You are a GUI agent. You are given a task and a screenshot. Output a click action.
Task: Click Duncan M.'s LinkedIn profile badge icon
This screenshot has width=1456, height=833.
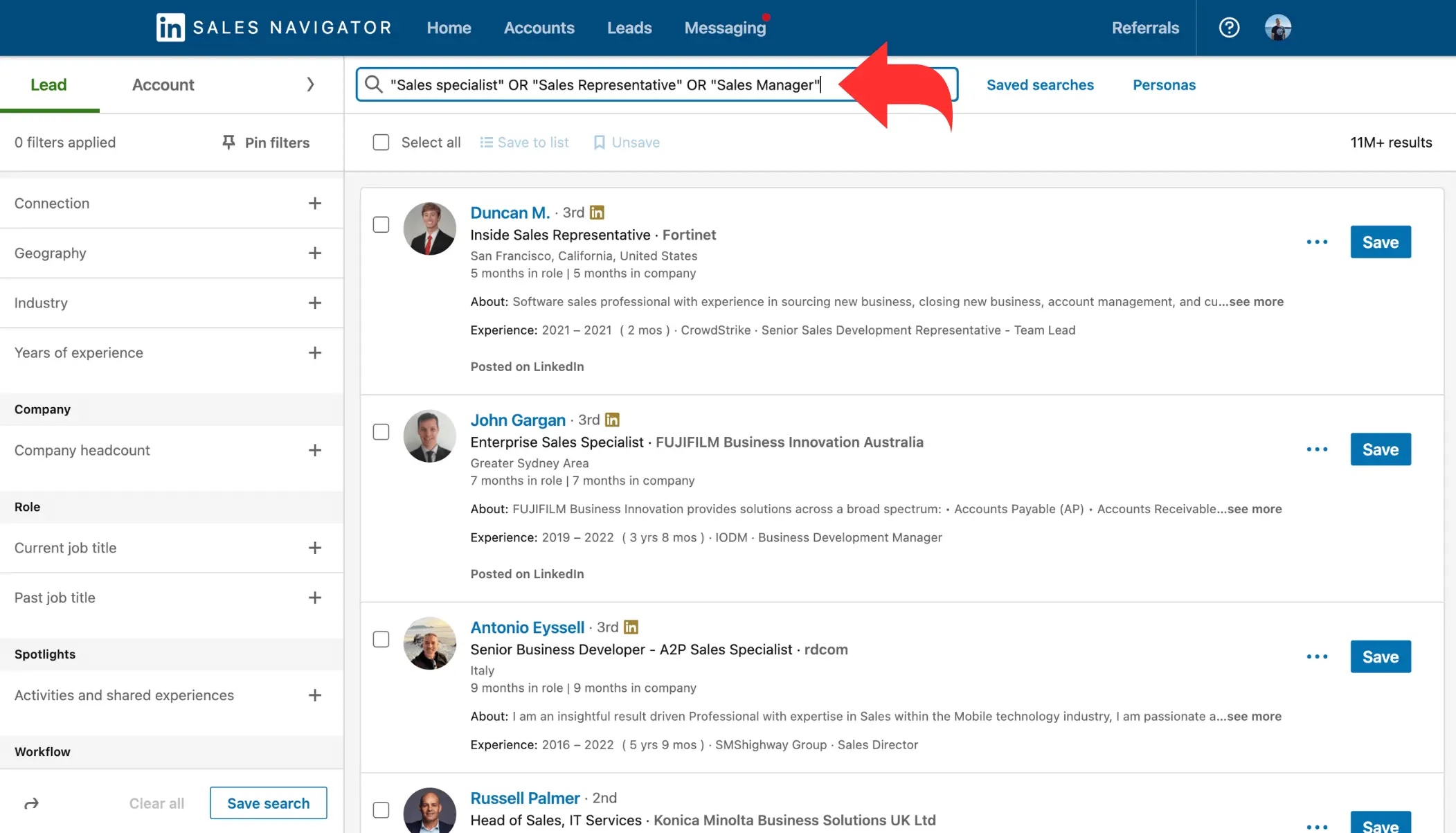[596, 212]
